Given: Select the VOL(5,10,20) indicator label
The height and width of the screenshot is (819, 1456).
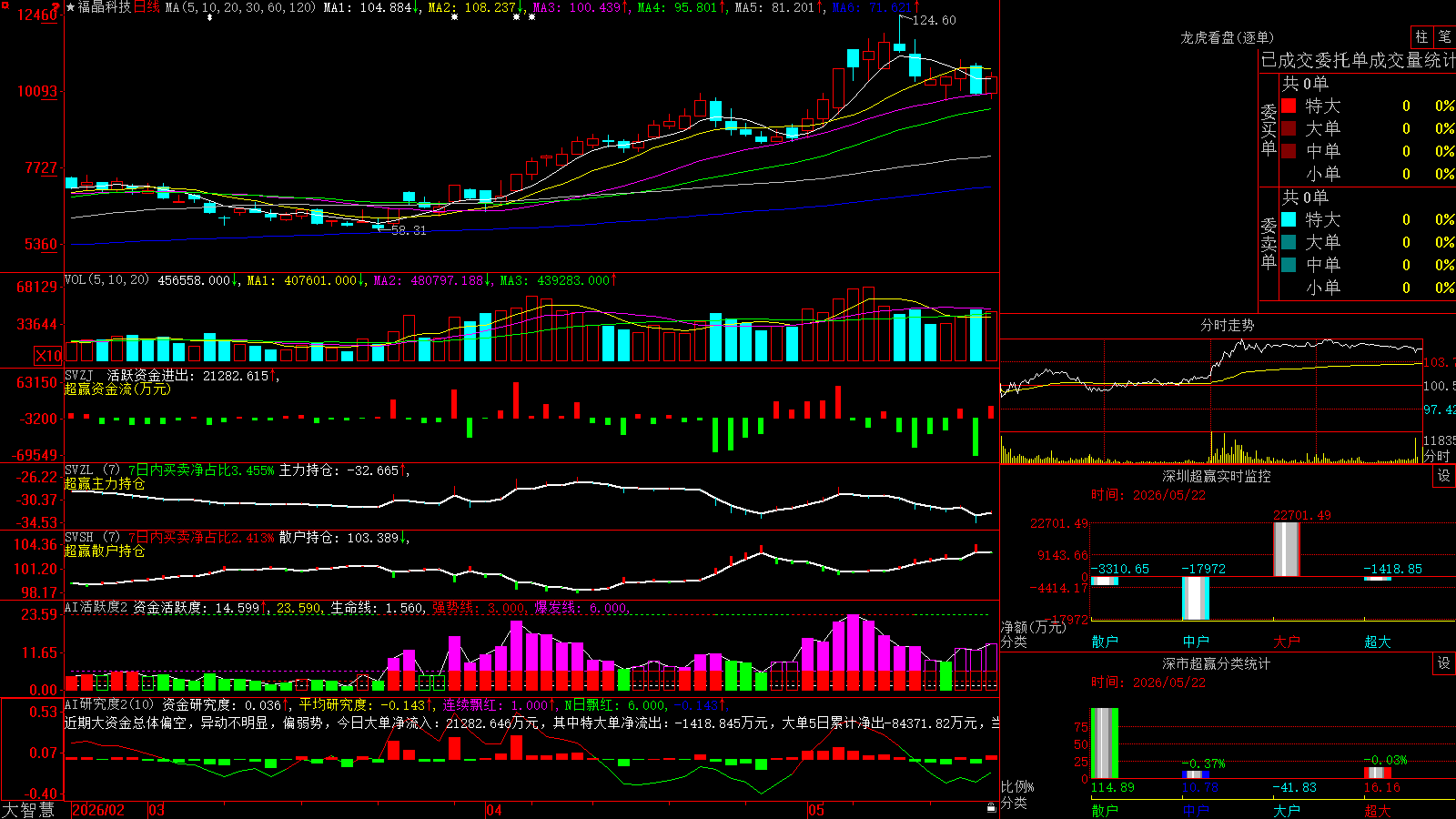Looking at the screenshot, I should pos(106,280).
